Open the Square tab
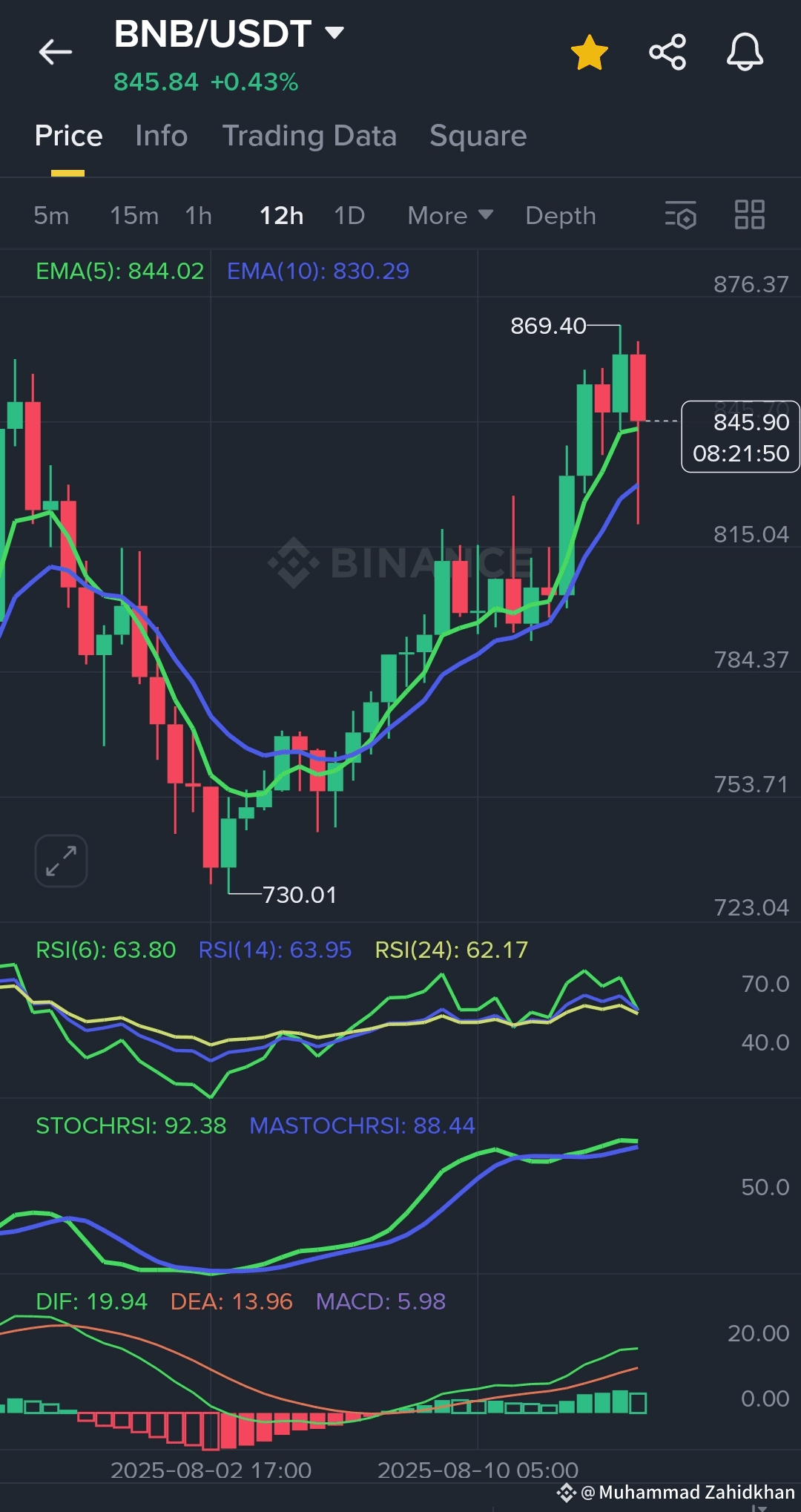Viewport: 801px width, 1512px height. [478, 136]
